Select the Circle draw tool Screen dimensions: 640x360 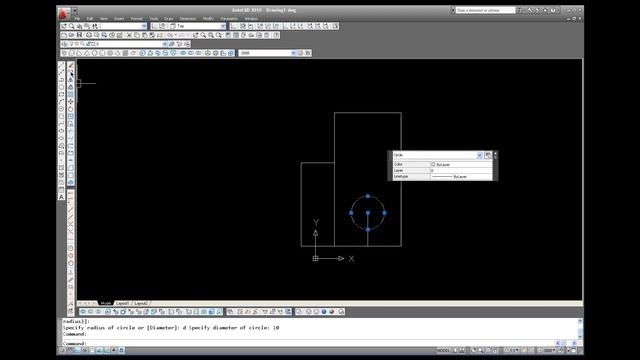coord(61,108)
